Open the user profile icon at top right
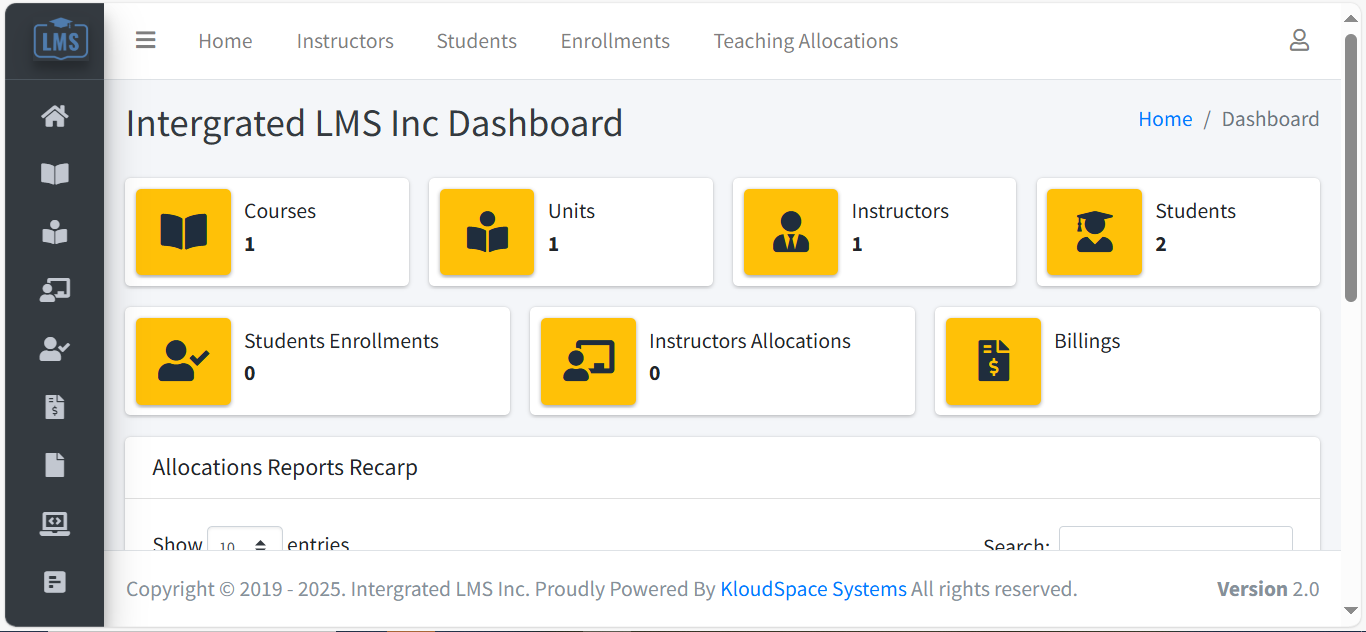This screenshot has width=1366, height=632. tap(1299, 40)
